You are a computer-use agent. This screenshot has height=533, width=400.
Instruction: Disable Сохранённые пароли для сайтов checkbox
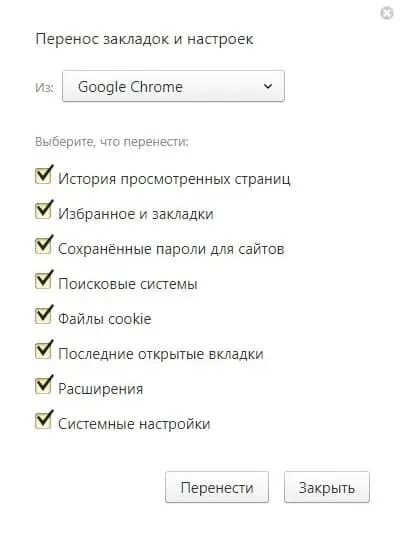tap(43, 246)
